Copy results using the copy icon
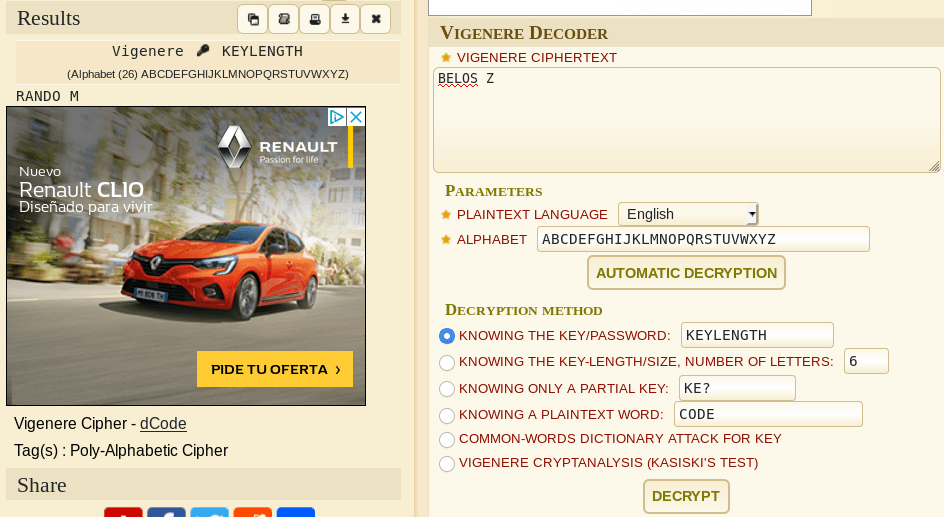Image resolution: width=944 pixels, height=517 pixels. [253, 19]
